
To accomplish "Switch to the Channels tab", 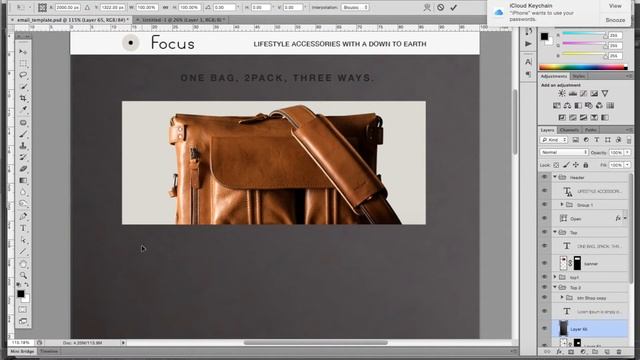I will point(569,130).
